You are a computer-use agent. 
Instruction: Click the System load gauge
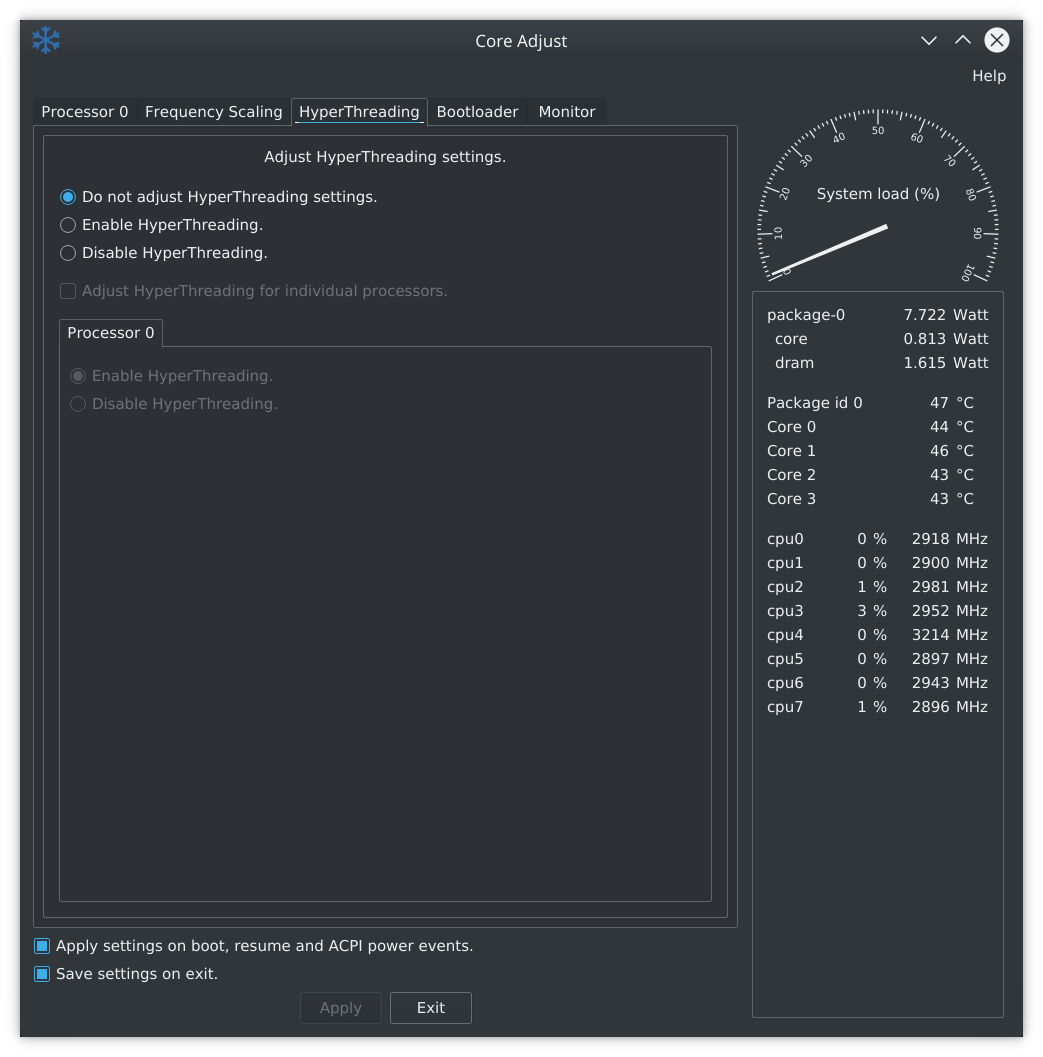click(x=877, y=195)
